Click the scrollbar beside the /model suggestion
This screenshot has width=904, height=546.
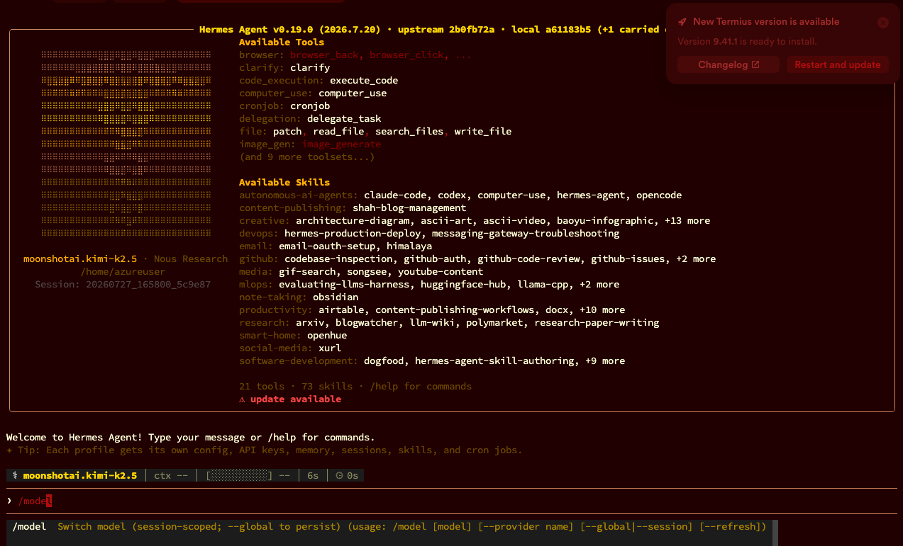pos(775,533)
